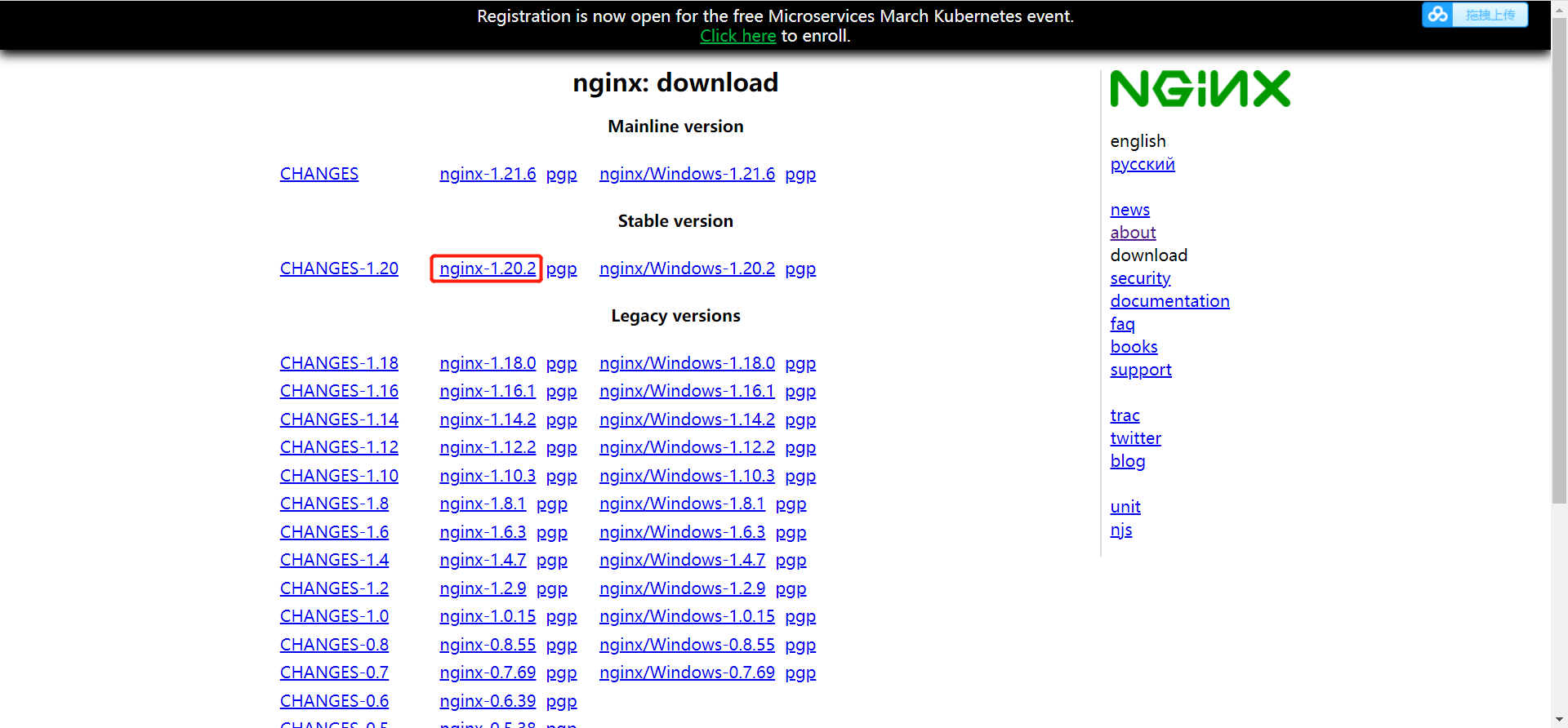Download nginx/Windows-1.12.2
Screen dimensions: 1568x728
(x=687, y=447)
